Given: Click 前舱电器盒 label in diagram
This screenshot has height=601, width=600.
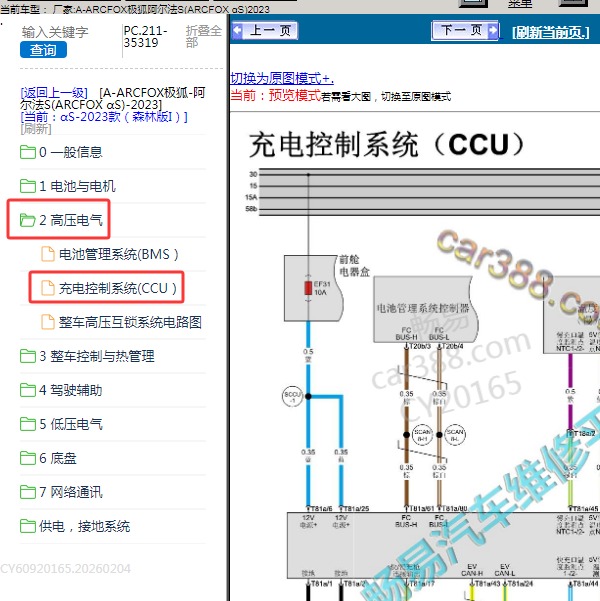Looking at the screenshot, I should tap(354, 266).
